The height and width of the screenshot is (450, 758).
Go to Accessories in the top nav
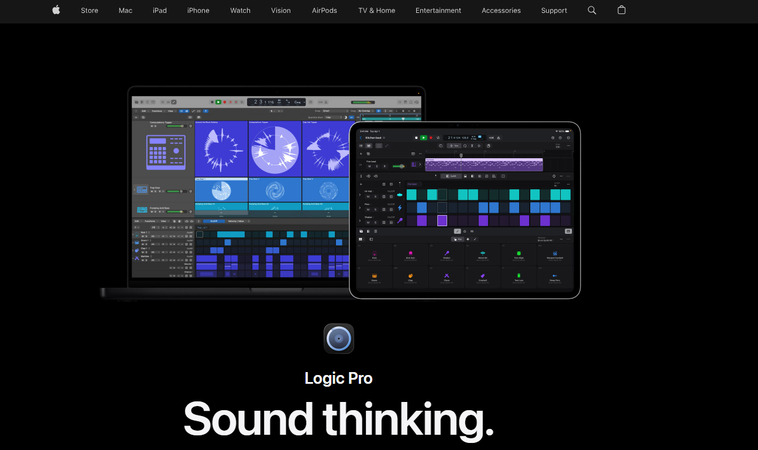(501, 10)
